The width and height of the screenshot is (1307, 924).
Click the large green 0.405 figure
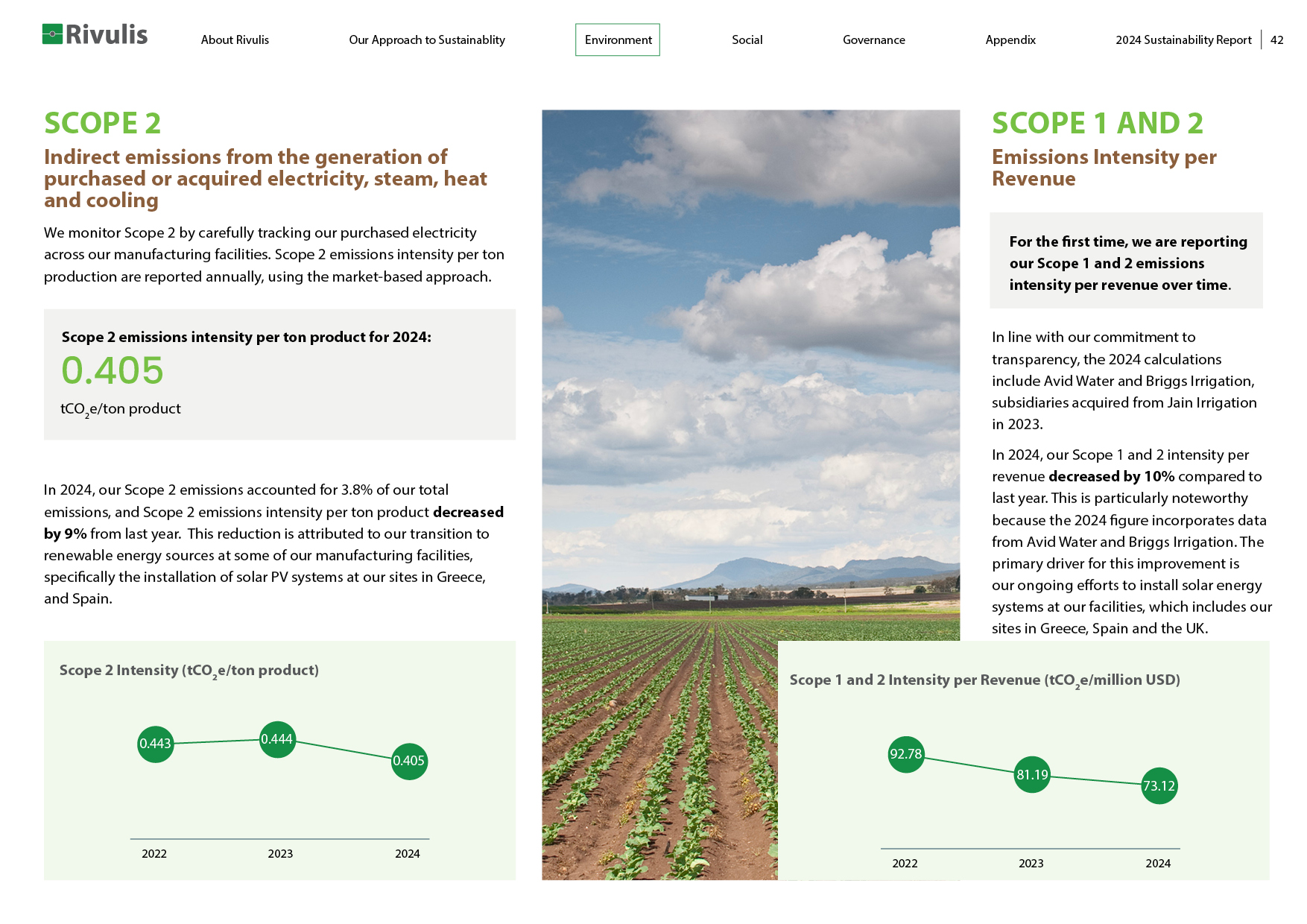pyautogui.click(x=113, y=370)
